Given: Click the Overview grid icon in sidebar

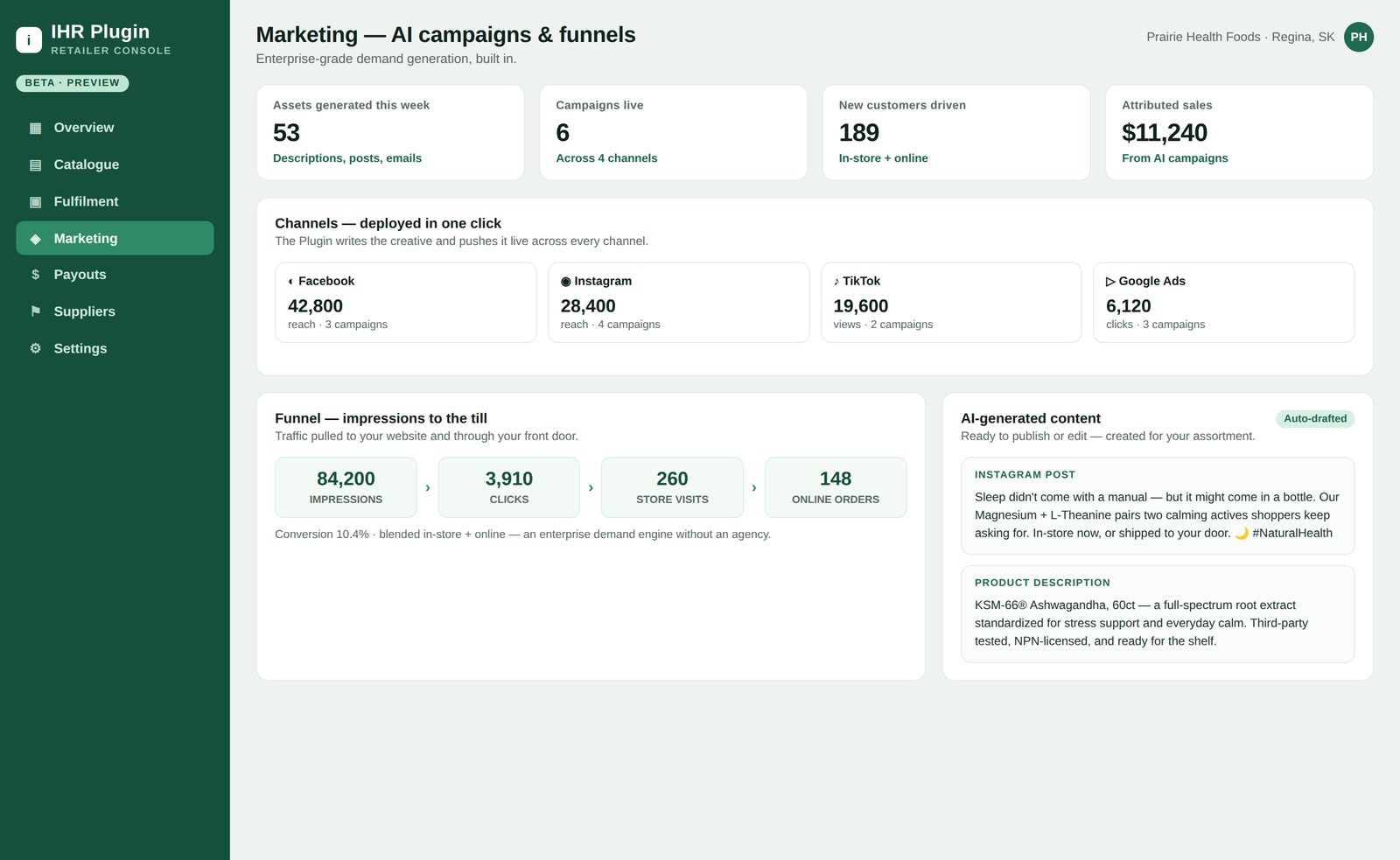Looking at the screenshot, I should [35, 128].
